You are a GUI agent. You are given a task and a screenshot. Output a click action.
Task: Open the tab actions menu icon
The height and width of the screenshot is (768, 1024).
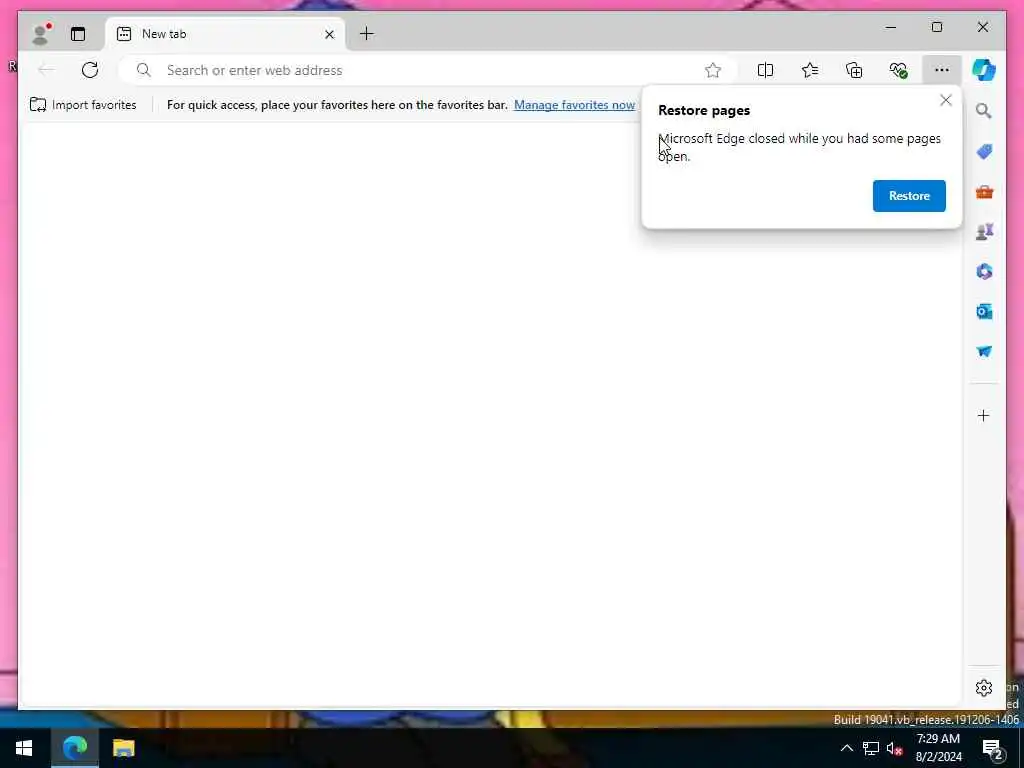coord(78,34)
